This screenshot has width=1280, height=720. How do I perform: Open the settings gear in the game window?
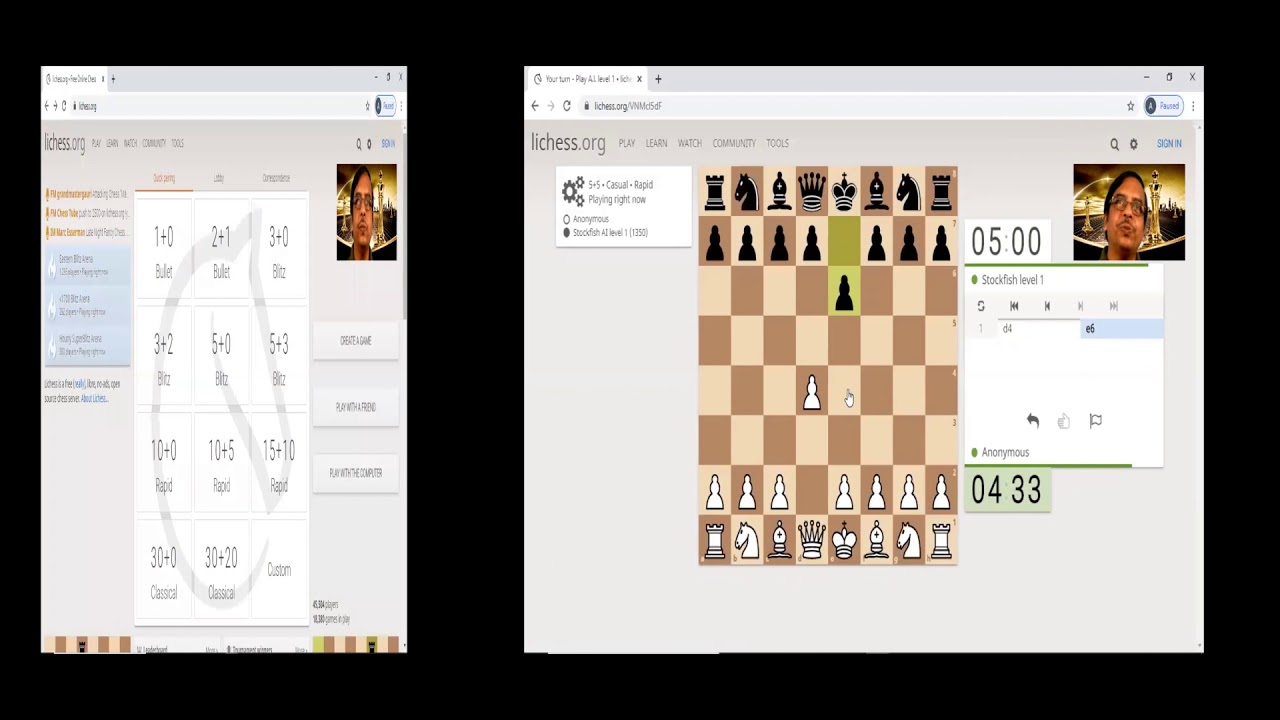(x=1133, y=144)
